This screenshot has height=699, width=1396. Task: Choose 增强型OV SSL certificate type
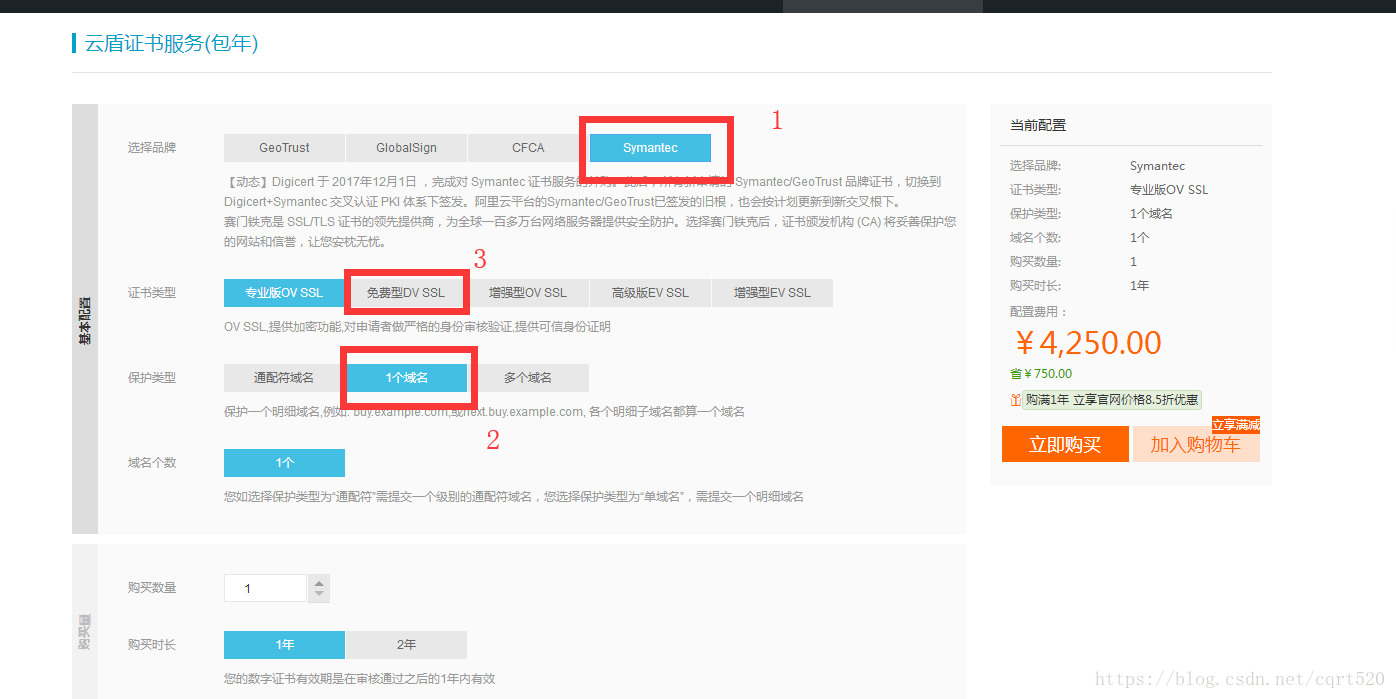[528, 293]
